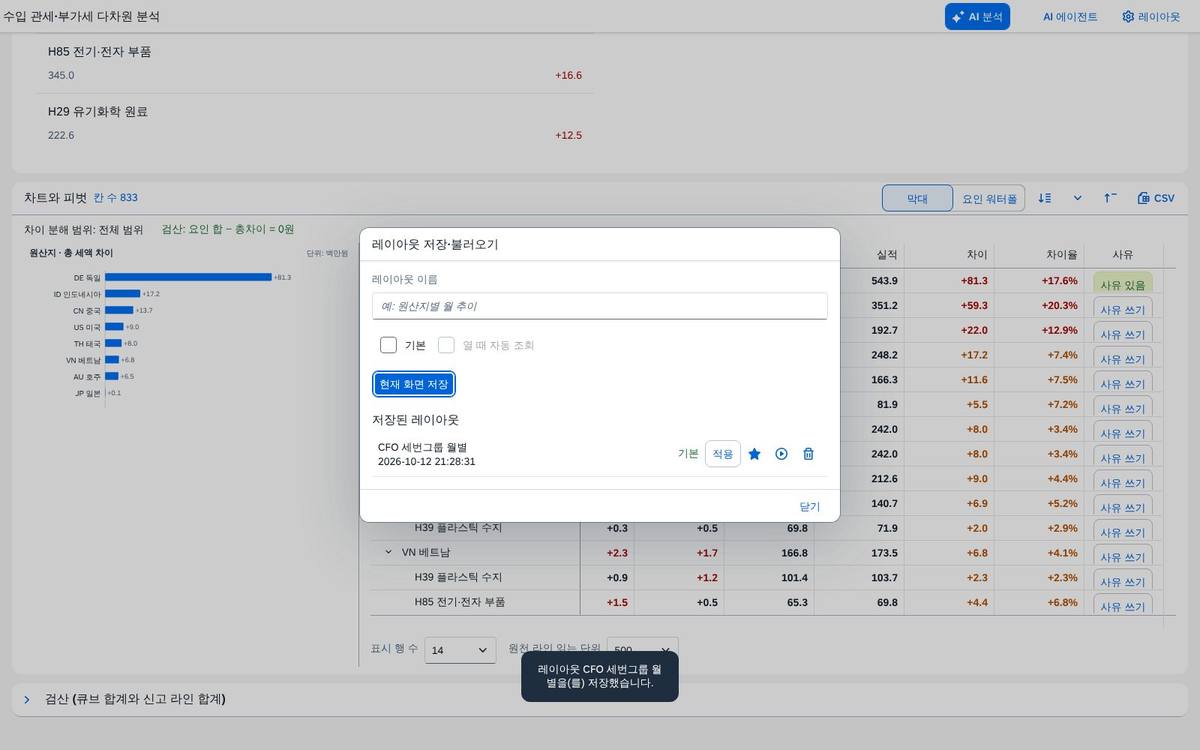Click H29 유기화학 원료 card title
1200x750 pixels.
click(x=97, y=111)
